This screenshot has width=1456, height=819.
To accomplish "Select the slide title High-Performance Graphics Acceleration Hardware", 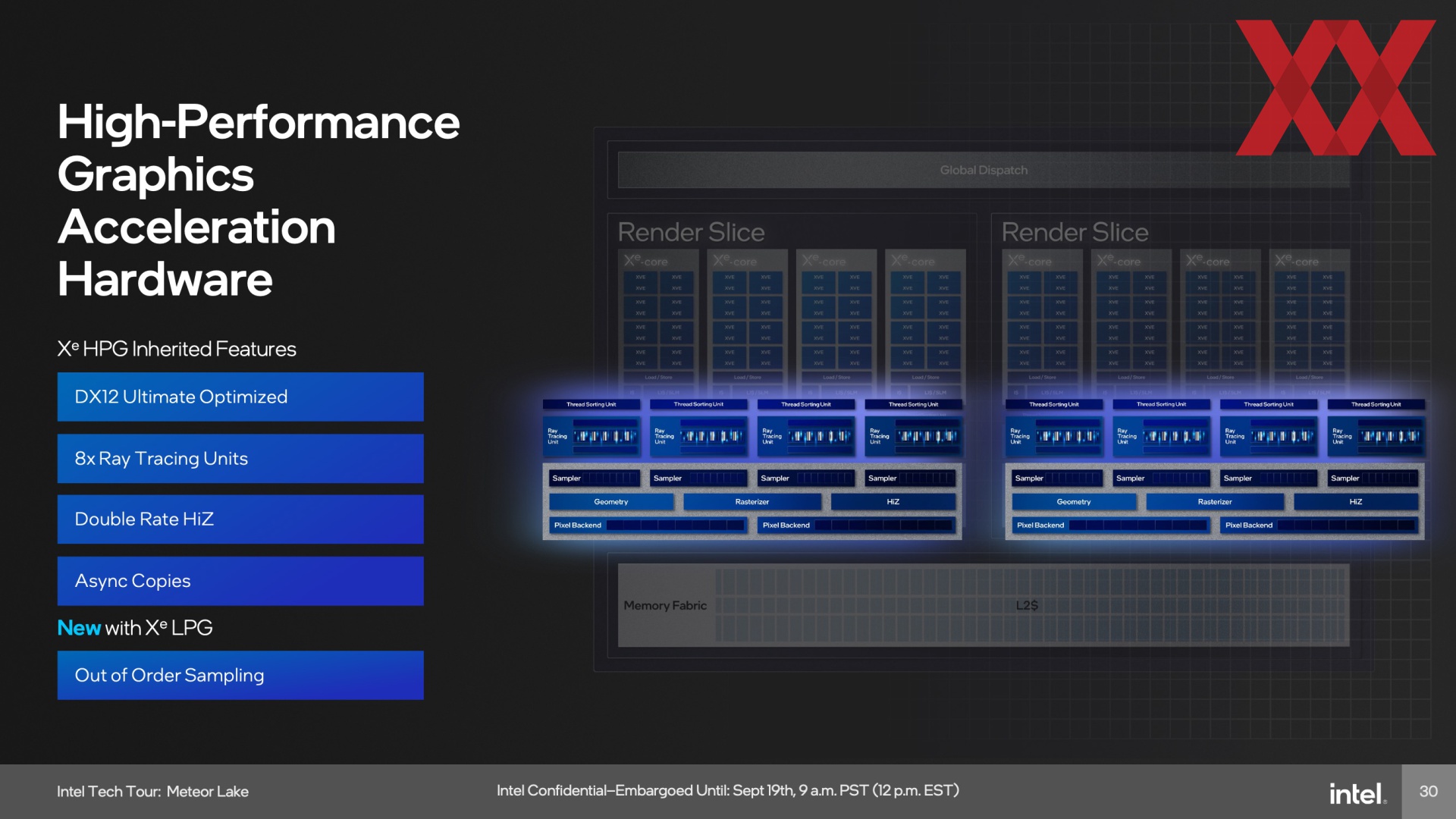I will point(258,200).
